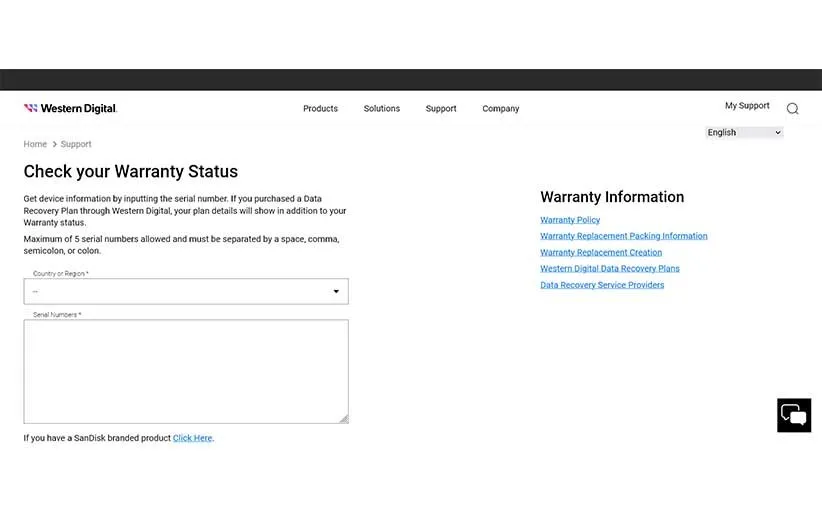822x522 pixels.
Task: Open the English language selector
Action: [744, 132]
